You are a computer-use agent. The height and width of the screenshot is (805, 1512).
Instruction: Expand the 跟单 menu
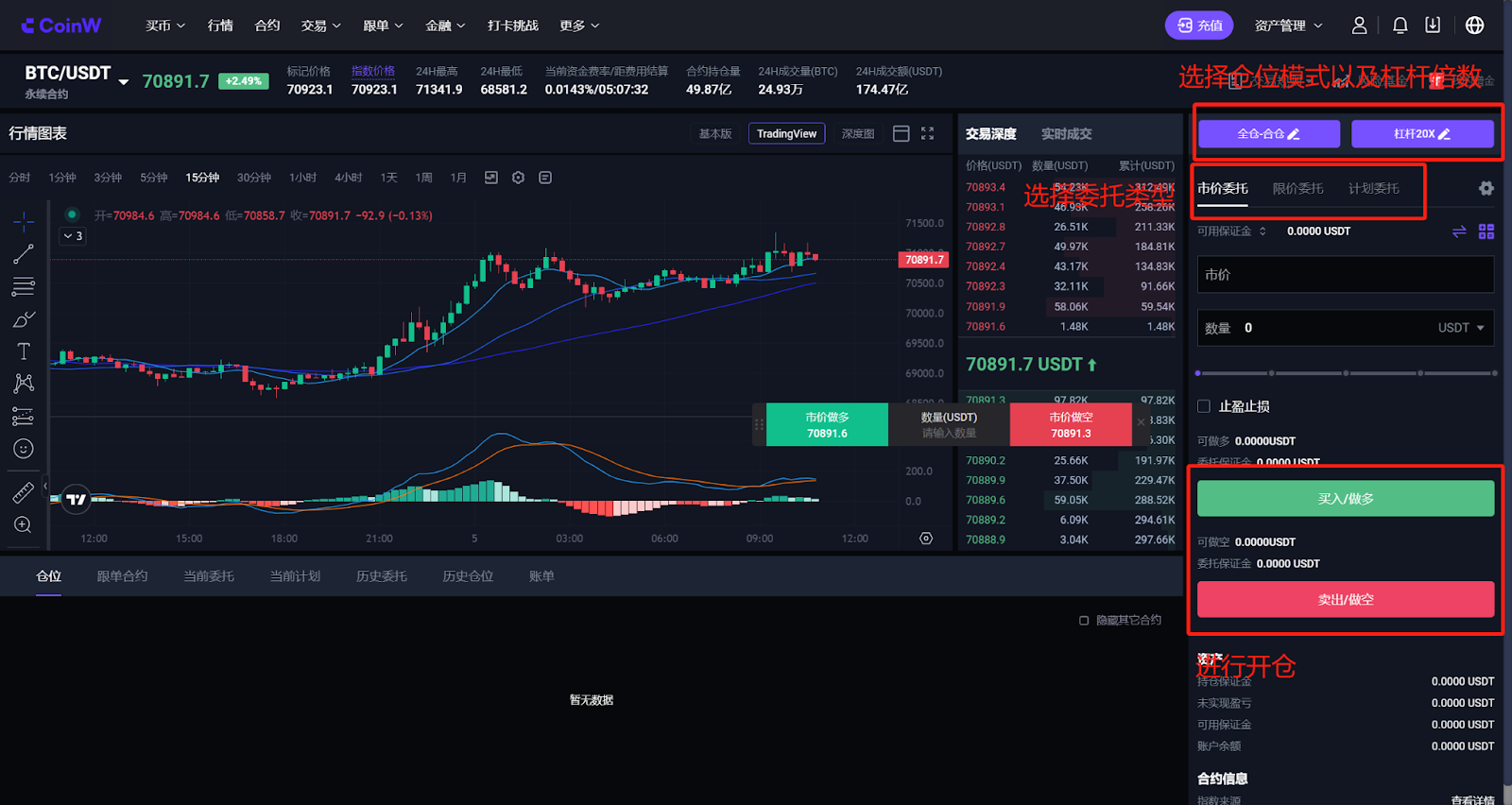click(x=384, y=26)
